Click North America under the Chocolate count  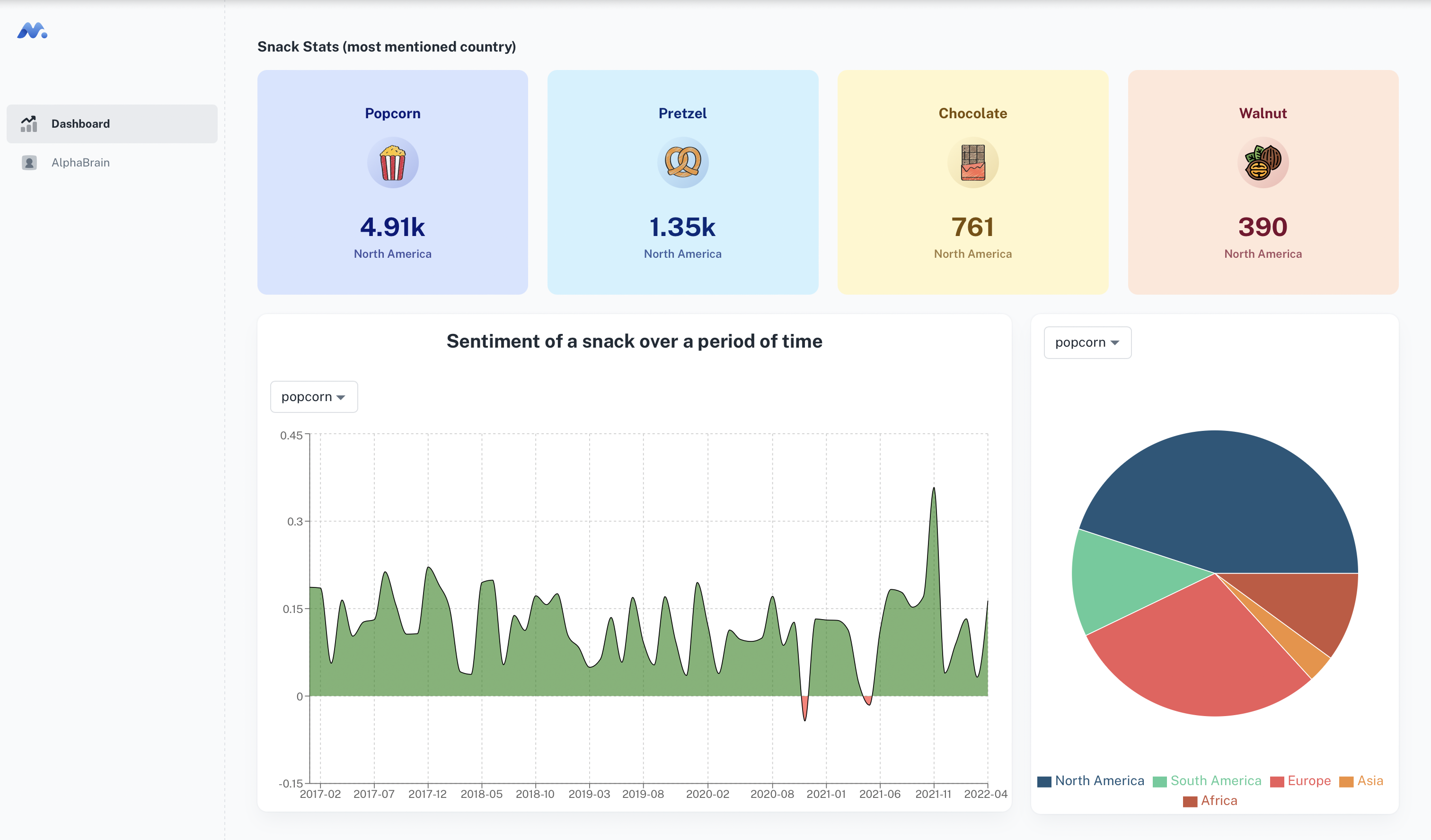click(973, 254)
